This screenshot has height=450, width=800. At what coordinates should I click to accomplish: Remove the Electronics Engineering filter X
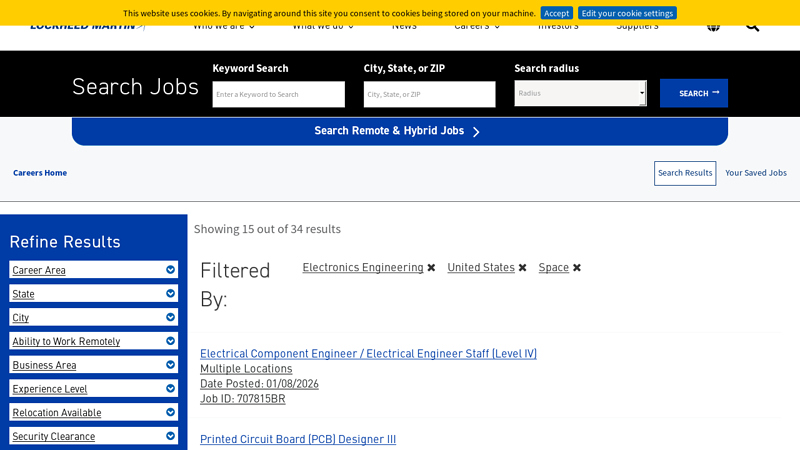click(x=431, y=268)
